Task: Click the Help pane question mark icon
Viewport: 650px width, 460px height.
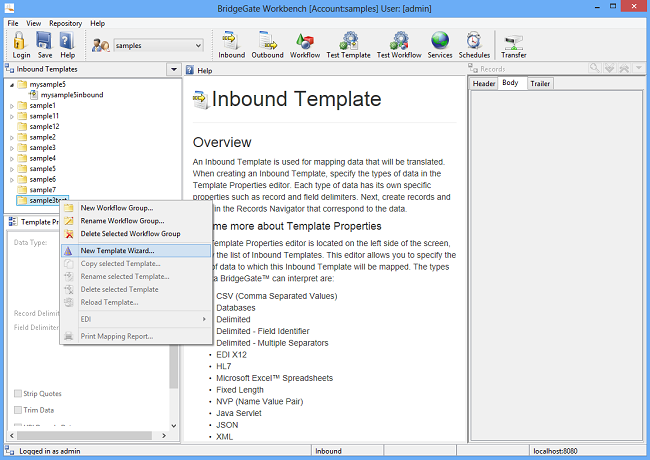Action: tap(189, 70)
